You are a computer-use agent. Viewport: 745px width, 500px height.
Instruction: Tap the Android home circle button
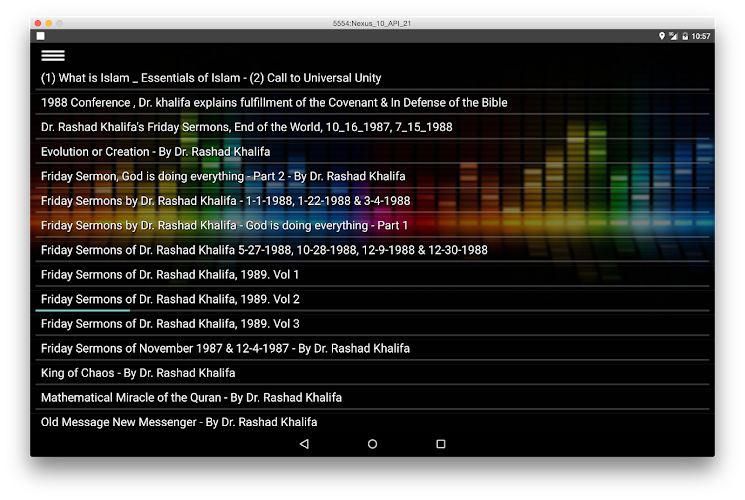click(372, 444)
